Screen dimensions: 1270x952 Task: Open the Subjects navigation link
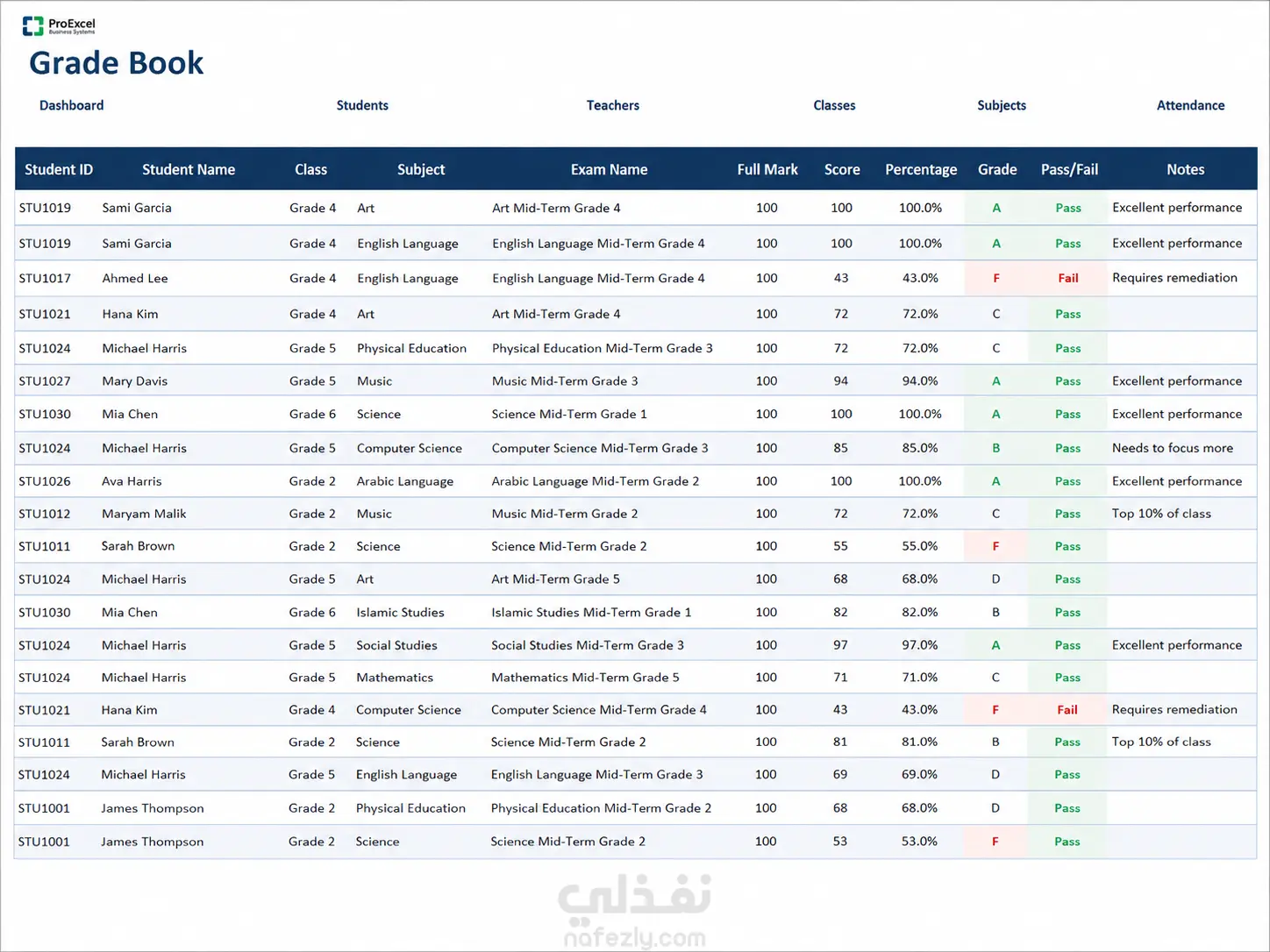click(1002, 105)
